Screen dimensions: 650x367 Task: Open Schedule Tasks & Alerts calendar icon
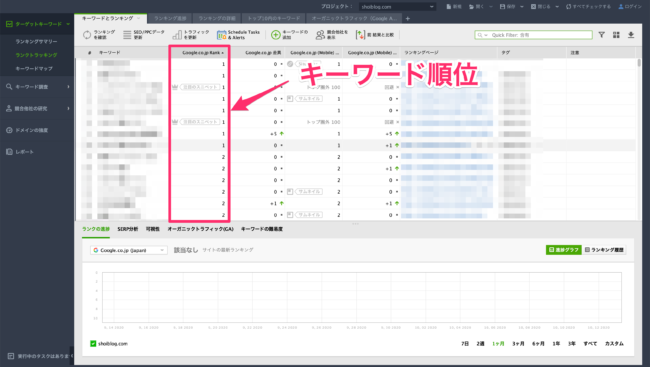click(x=221, y=35)
